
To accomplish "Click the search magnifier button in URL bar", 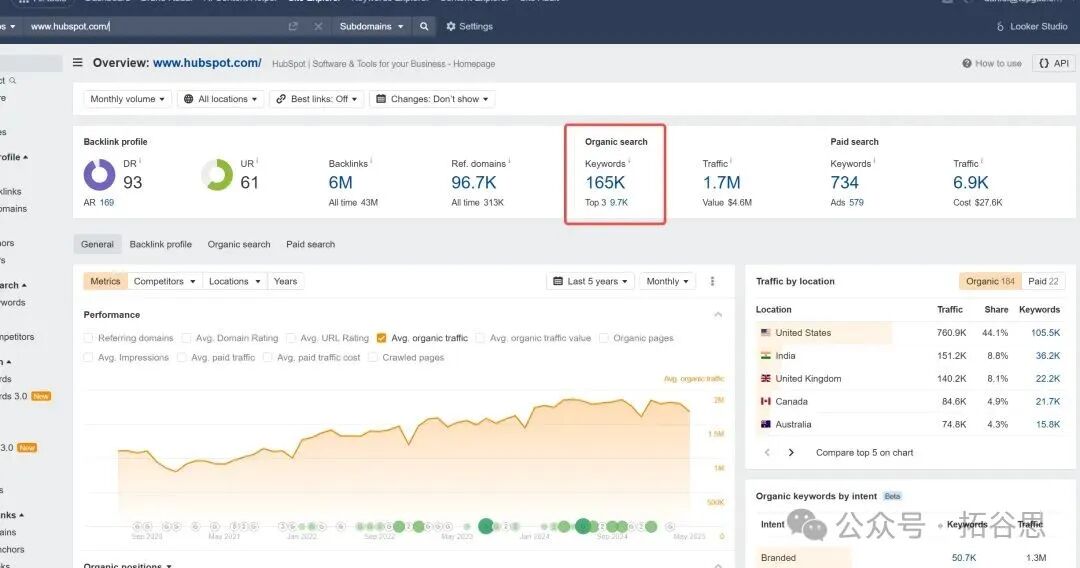I will (x=424, y=26).
